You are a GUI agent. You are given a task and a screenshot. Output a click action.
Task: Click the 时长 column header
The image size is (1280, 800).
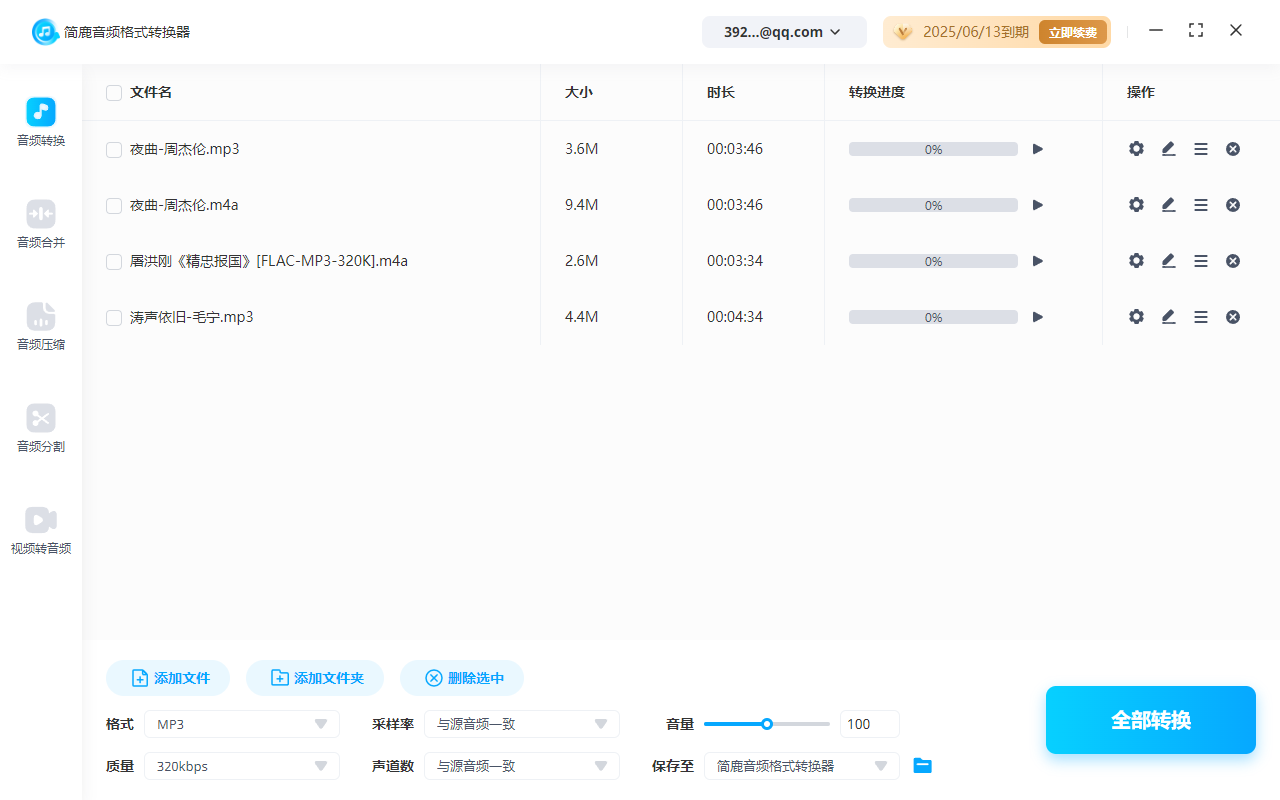coord(721,92)
